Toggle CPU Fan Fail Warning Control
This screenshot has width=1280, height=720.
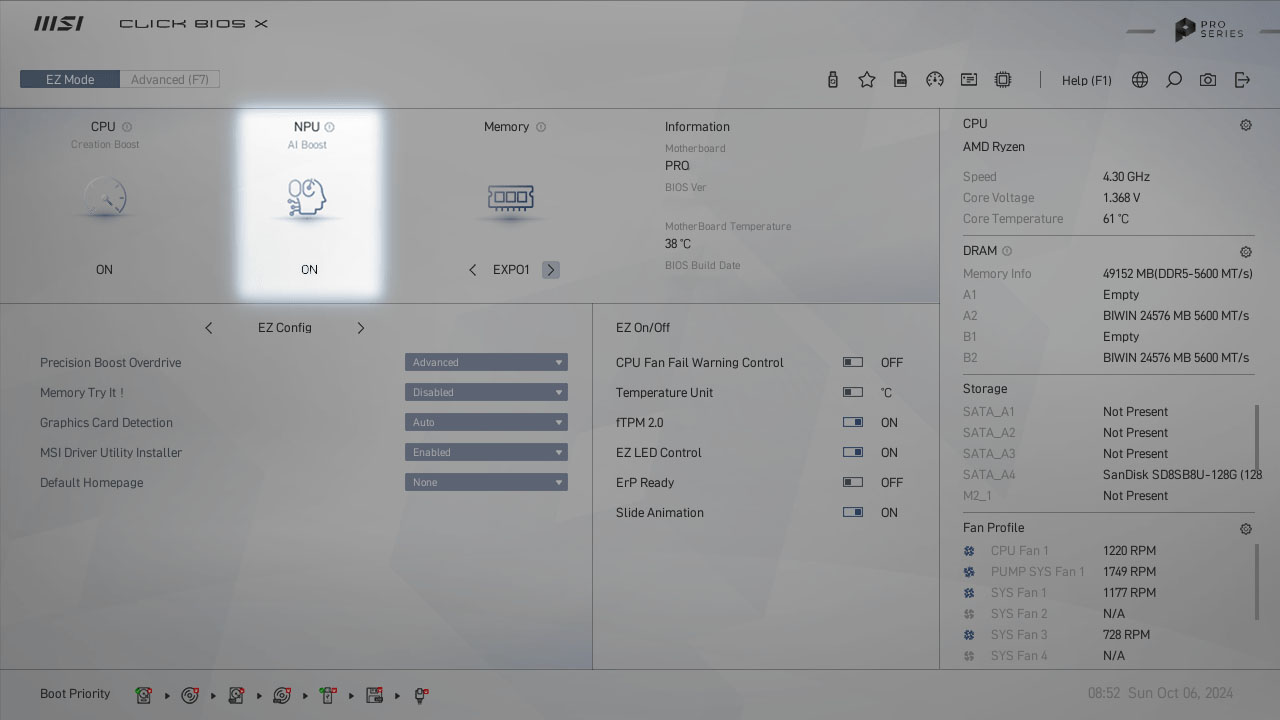pos(853,363)
